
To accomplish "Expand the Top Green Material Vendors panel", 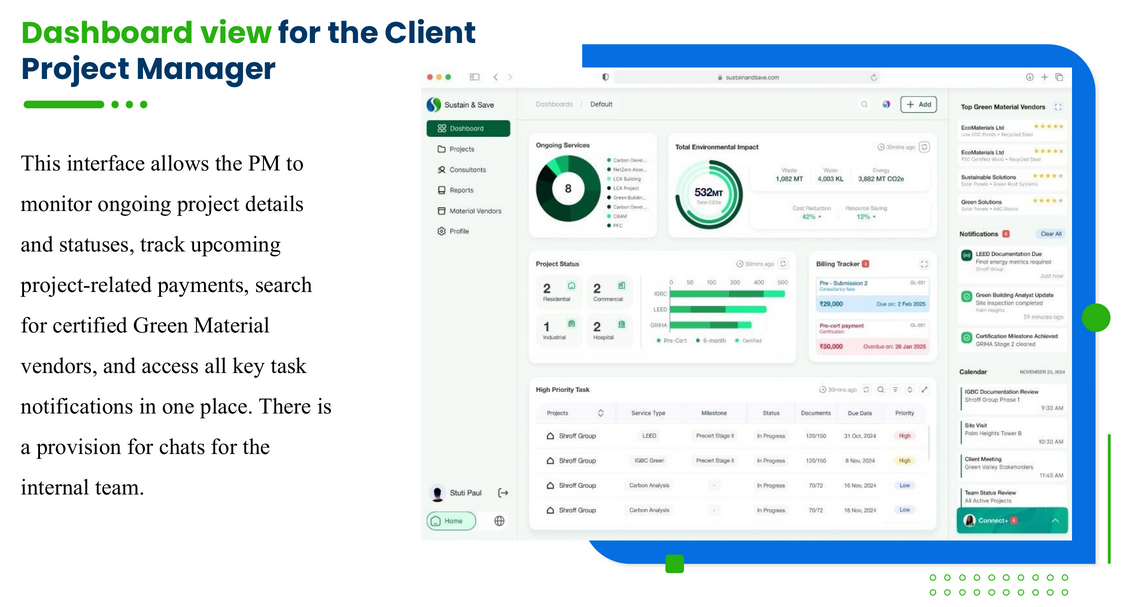I will pos(1058,107).
